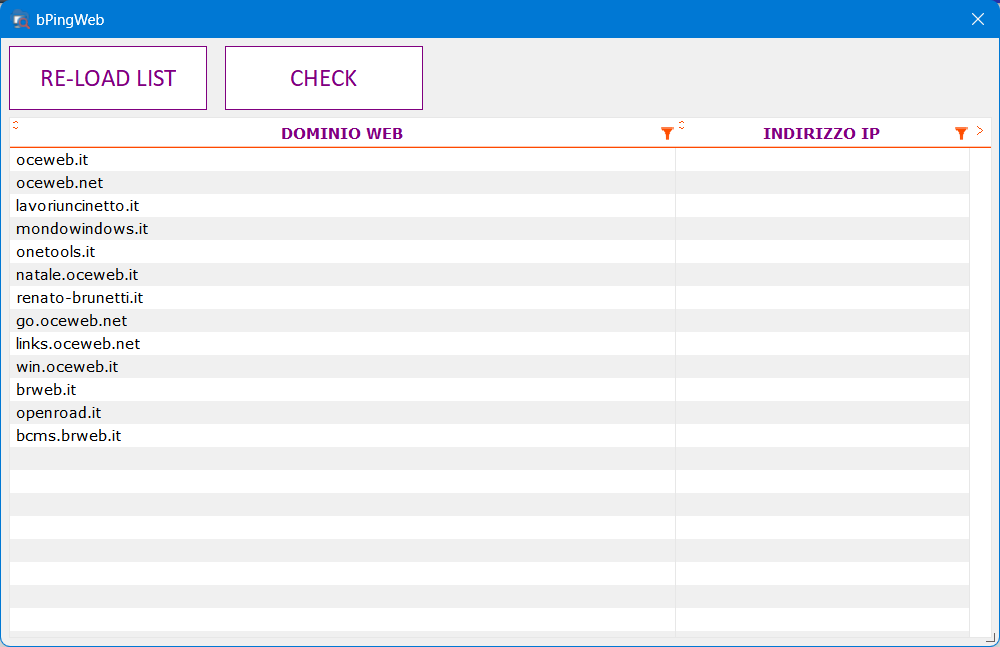Expand columns with the right chevron arrow
Screen dimensions: 1000x647
click(980, 131)
